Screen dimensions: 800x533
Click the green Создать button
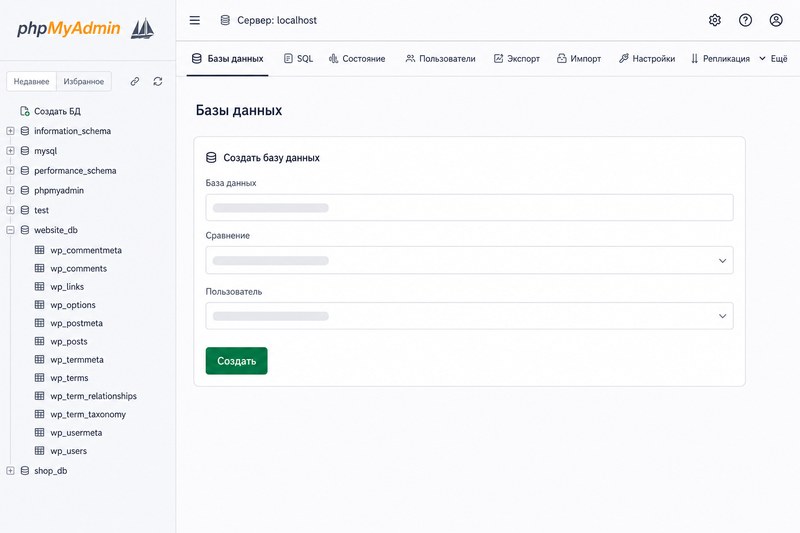coord(236,361)
